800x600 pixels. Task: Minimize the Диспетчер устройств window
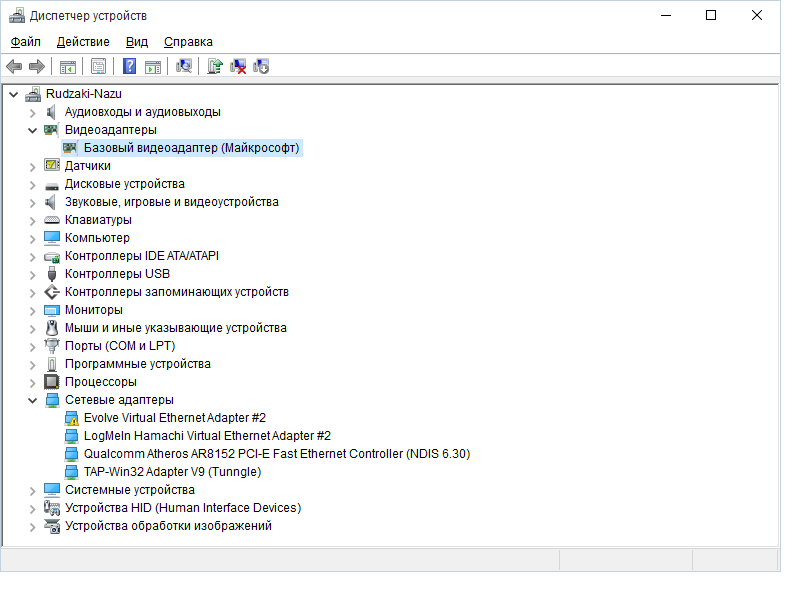click(x=665, y=15)
